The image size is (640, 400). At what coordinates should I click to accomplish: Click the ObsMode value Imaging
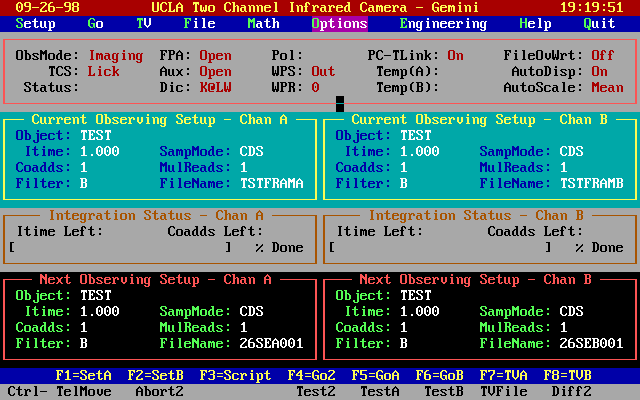click(x=116, y=56)
